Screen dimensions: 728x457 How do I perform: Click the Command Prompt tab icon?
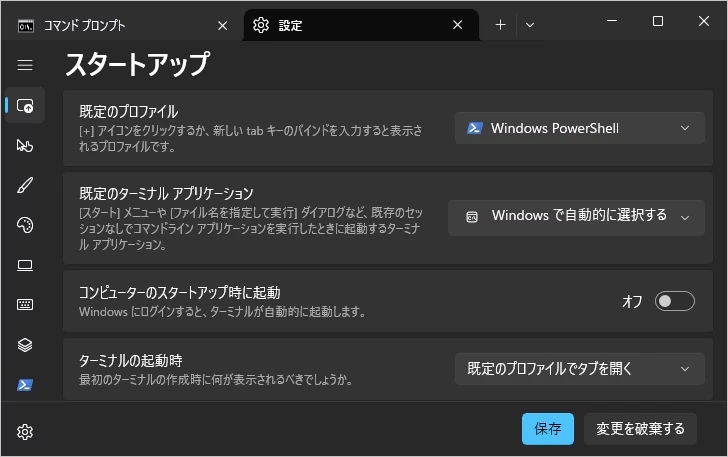(26, 26)
